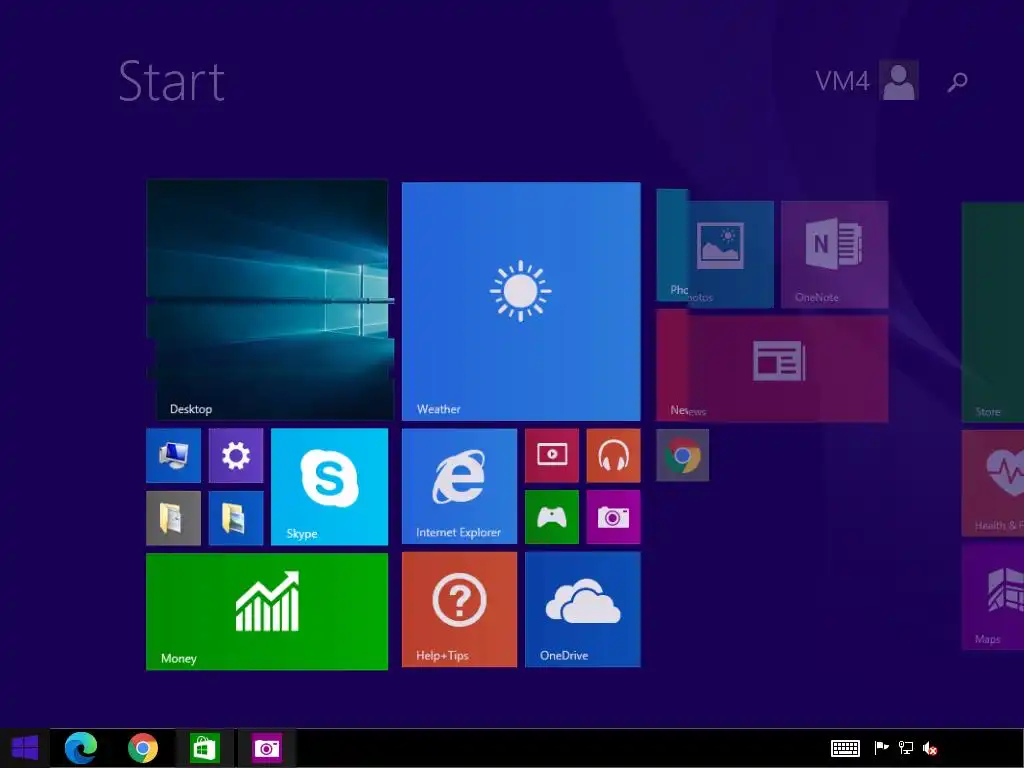Open the Games controller tile
Screen dimensions: 1024x768
click(552, 517)
